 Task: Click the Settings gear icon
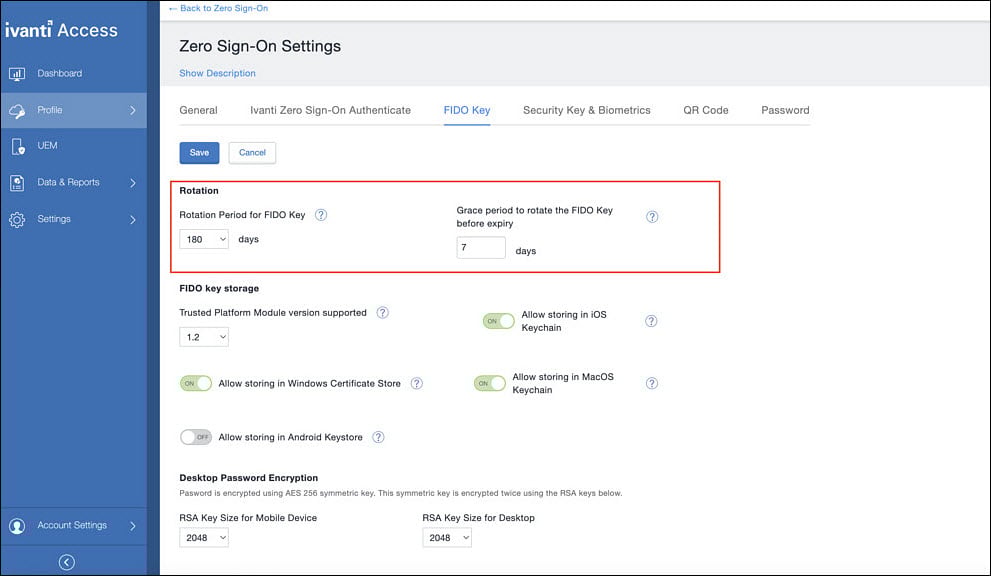(17, 219)
